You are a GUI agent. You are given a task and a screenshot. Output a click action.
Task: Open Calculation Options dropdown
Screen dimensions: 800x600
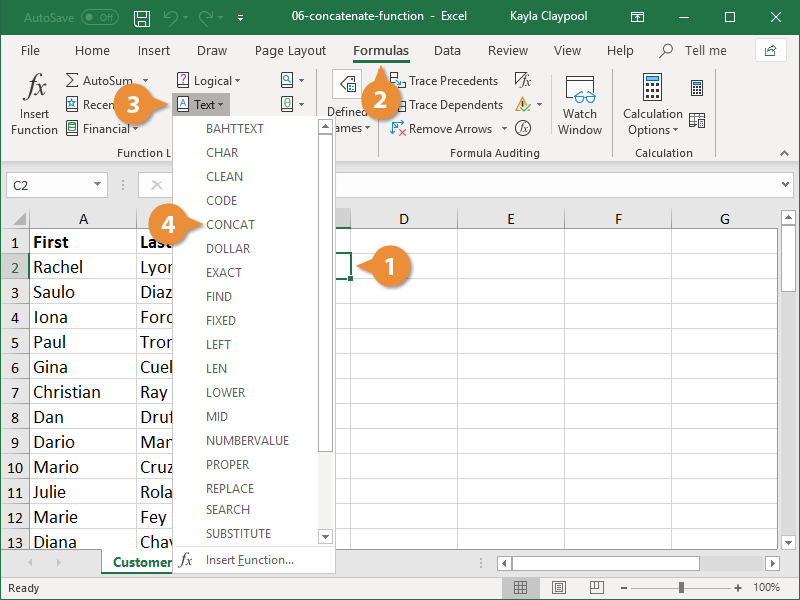click(x=652, y=104)
